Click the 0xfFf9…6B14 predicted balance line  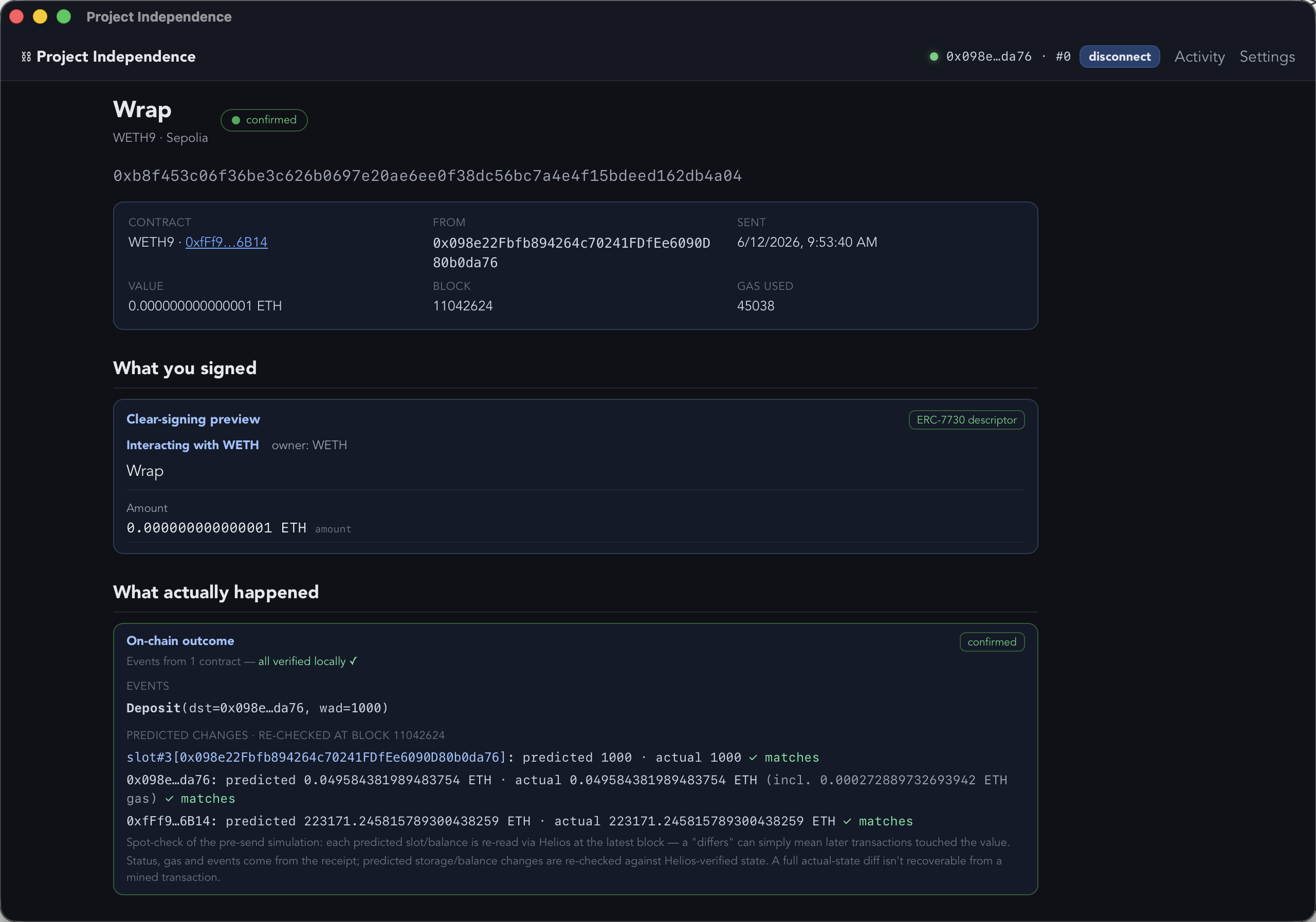click(519, 821)
